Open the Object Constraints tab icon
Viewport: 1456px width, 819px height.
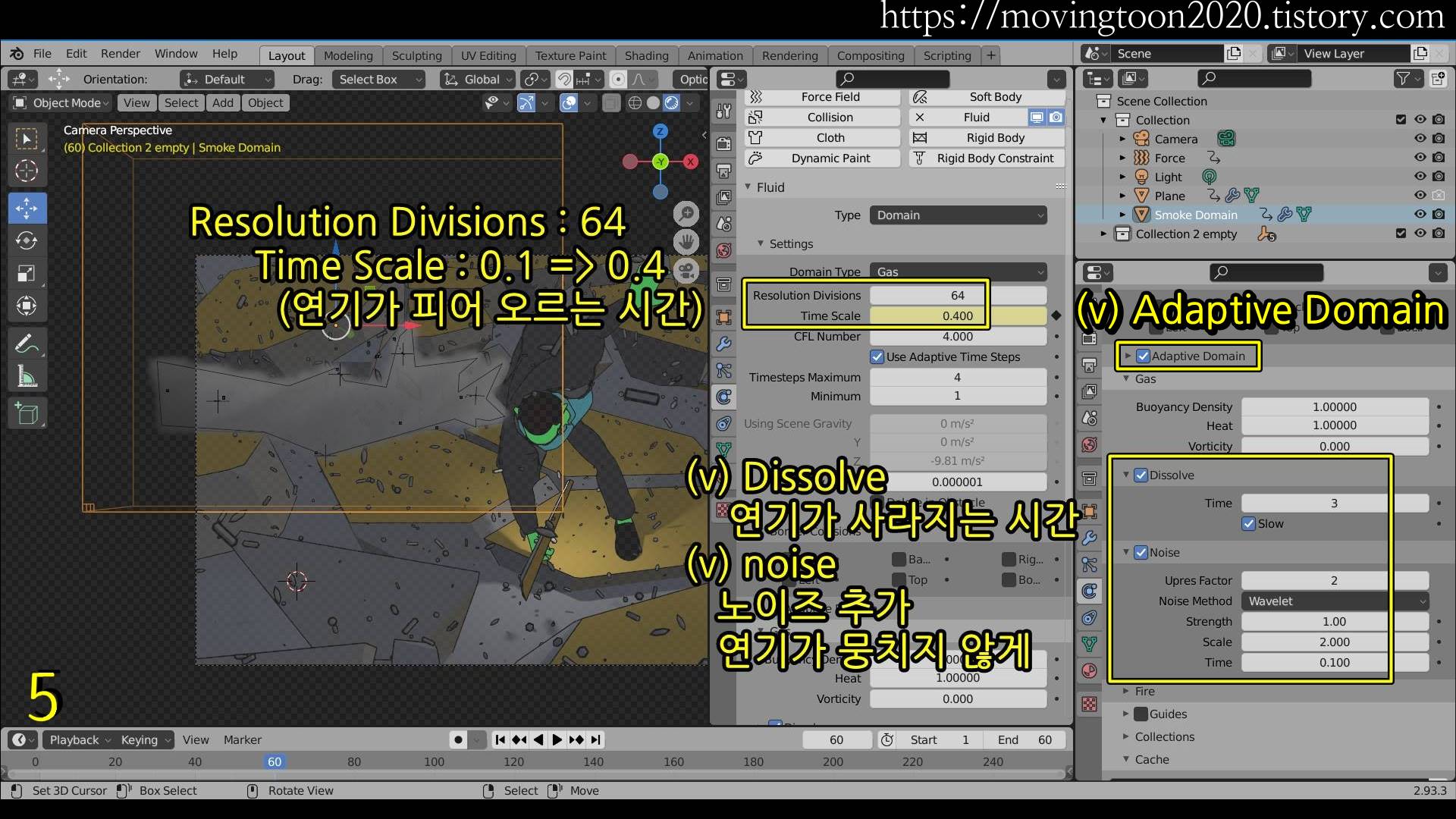(x=724, y=423)
